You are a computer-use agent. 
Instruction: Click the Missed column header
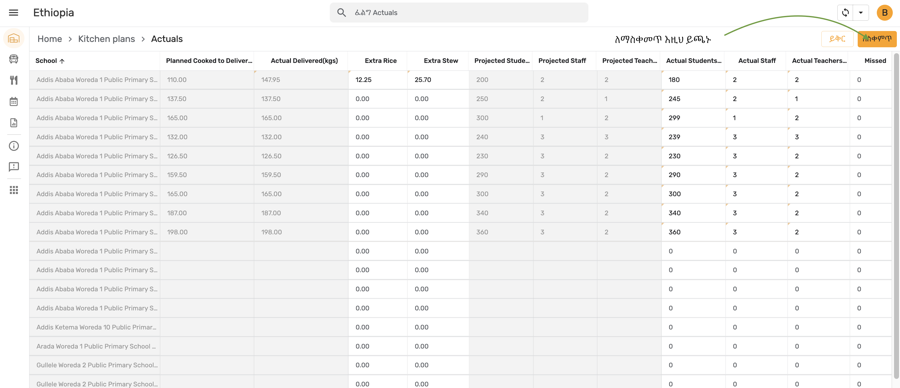875,61
